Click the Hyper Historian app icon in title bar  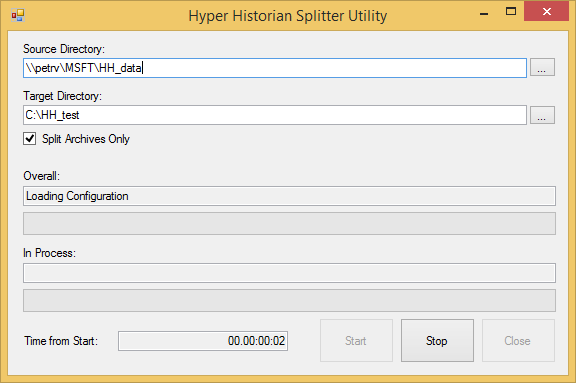(18, 15)
